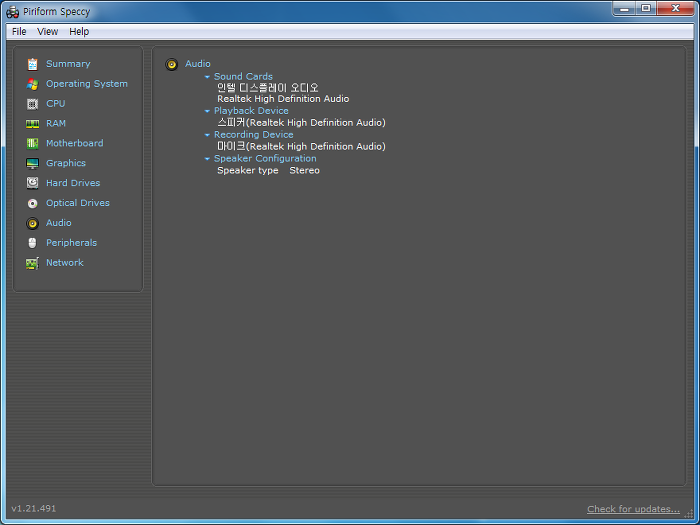The width and height of the screenshot is (700, 525).
Task: Click the Audio speaker icon in sidebar
Action: pos(32,223)
